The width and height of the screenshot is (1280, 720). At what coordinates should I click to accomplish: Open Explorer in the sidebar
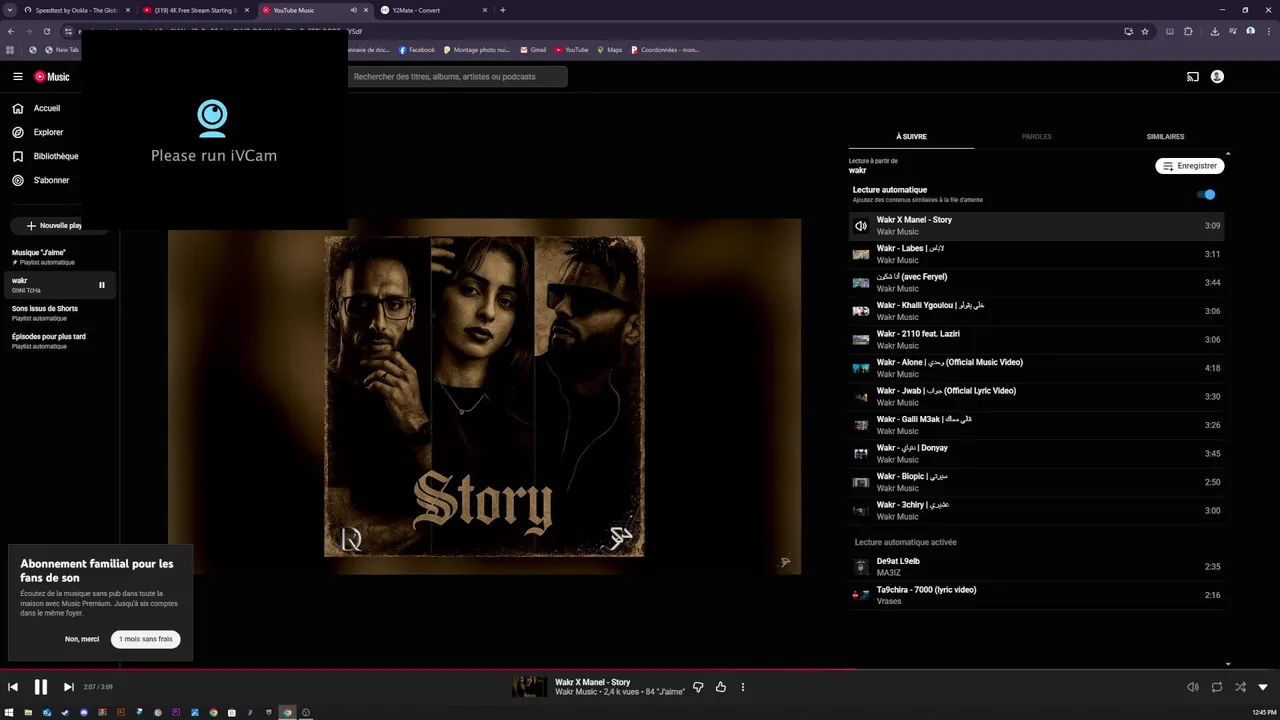click(38, 132)
